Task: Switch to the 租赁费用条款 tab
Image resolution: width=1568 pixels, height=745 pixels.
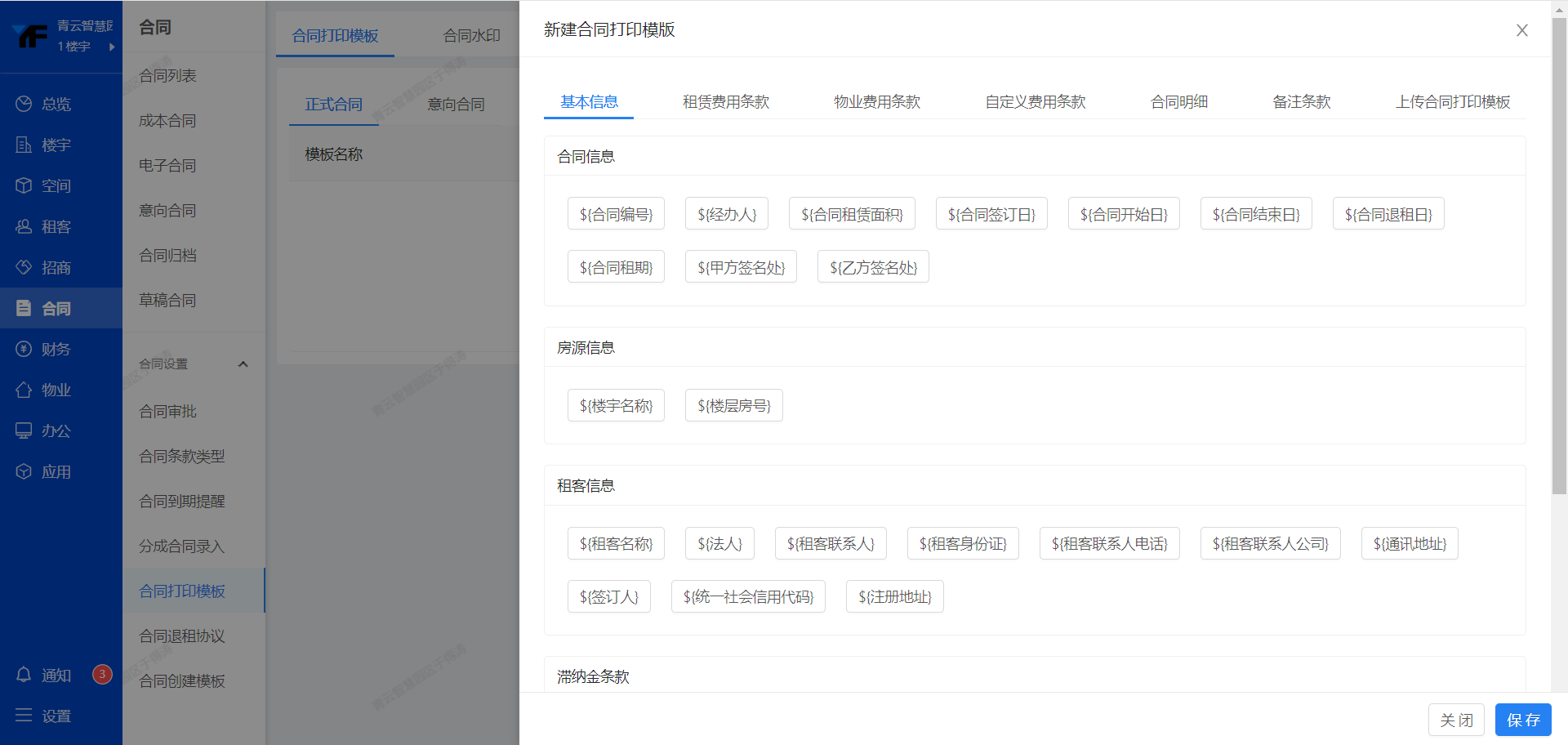Action: point(725,102)
